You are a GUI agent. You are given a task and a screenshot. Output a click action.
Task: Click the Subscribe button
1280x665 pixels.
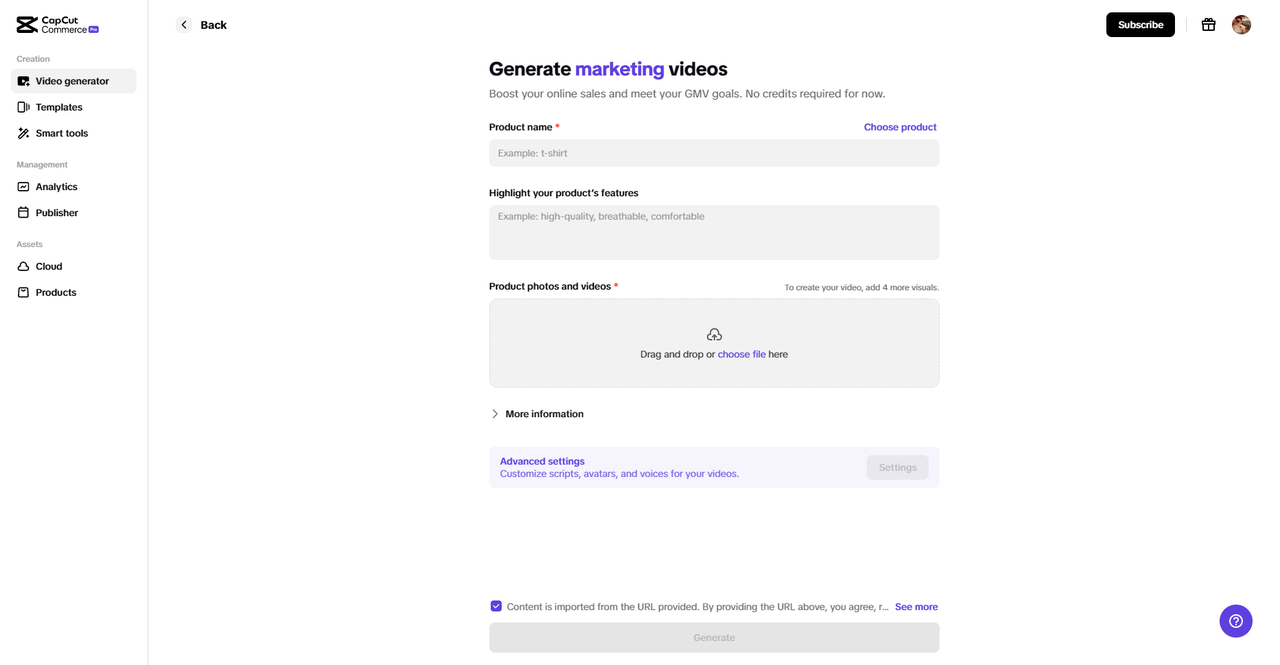tap(1140, 25)
